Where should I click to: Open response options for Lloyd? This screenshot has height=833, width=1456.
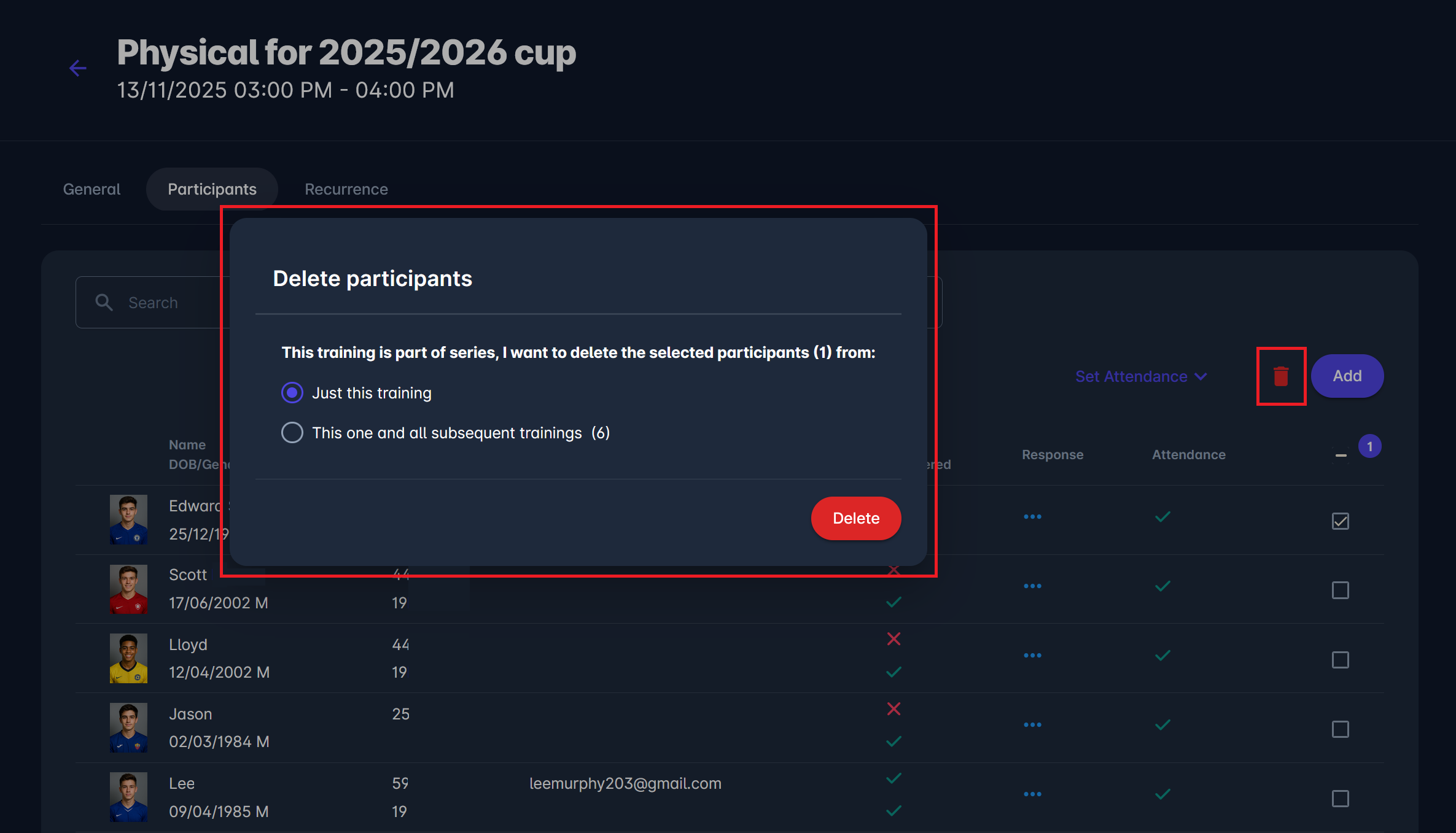click(1032, 656)
